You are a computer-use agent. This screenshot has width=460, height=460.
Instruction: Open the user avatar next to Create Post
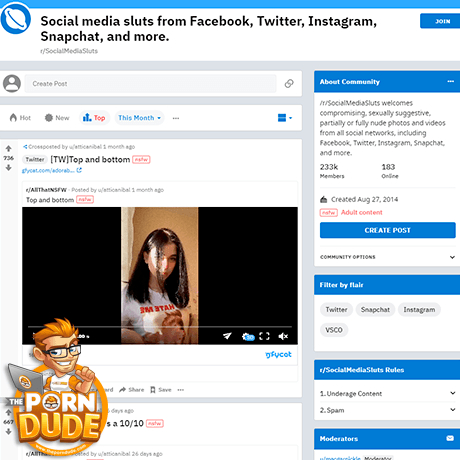click(12, 83)
